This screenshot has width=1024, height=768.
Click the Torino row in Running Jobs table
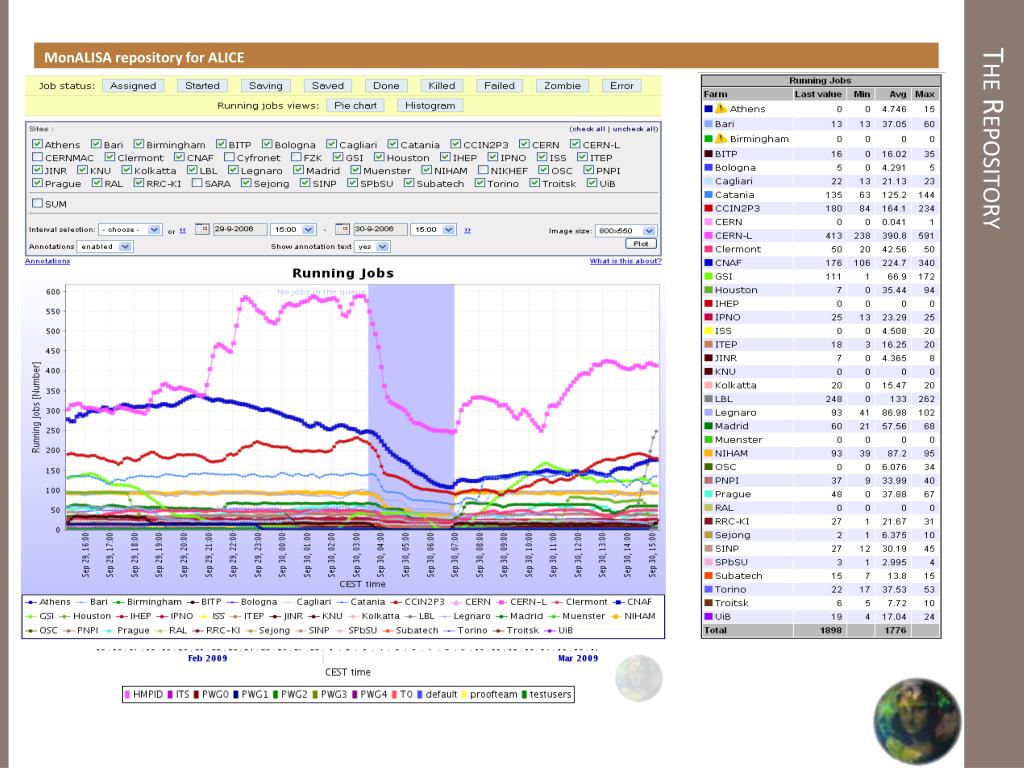pyautogui.click(x=820, y=589)
